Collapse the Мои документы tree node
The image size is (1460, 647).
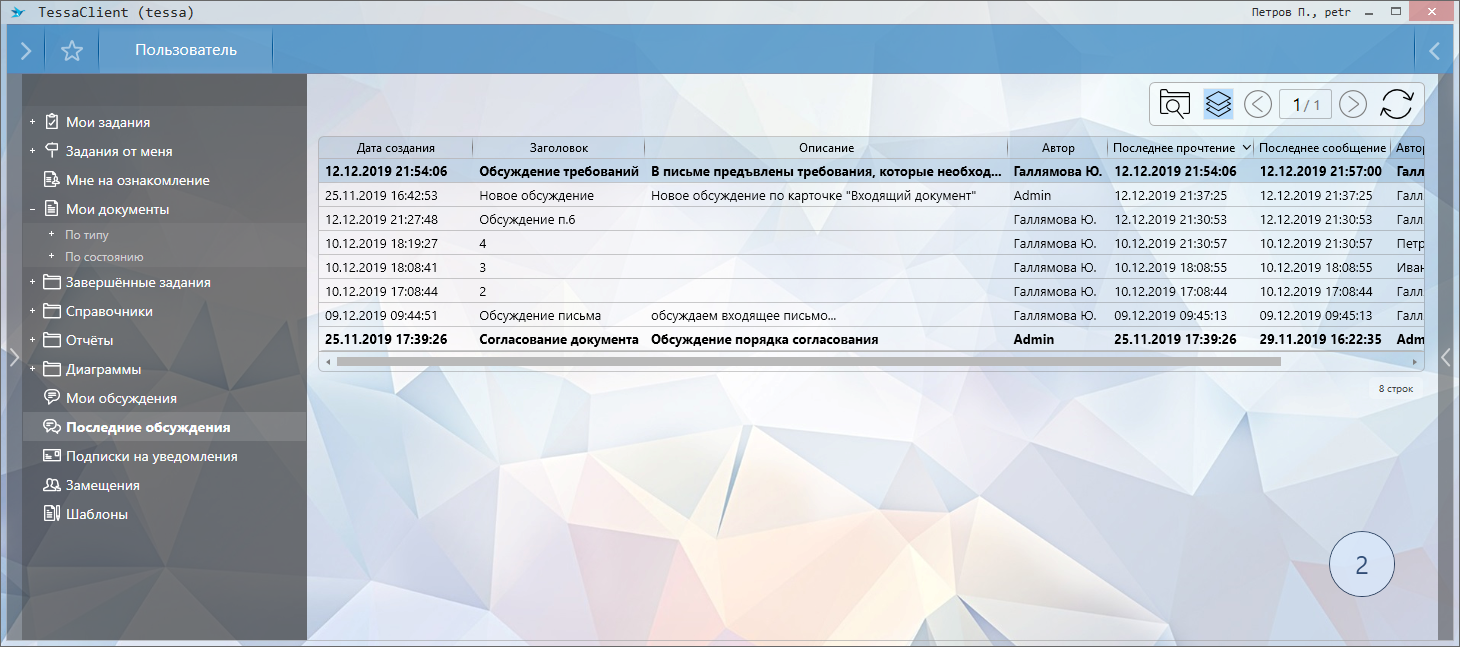(33, 210)
